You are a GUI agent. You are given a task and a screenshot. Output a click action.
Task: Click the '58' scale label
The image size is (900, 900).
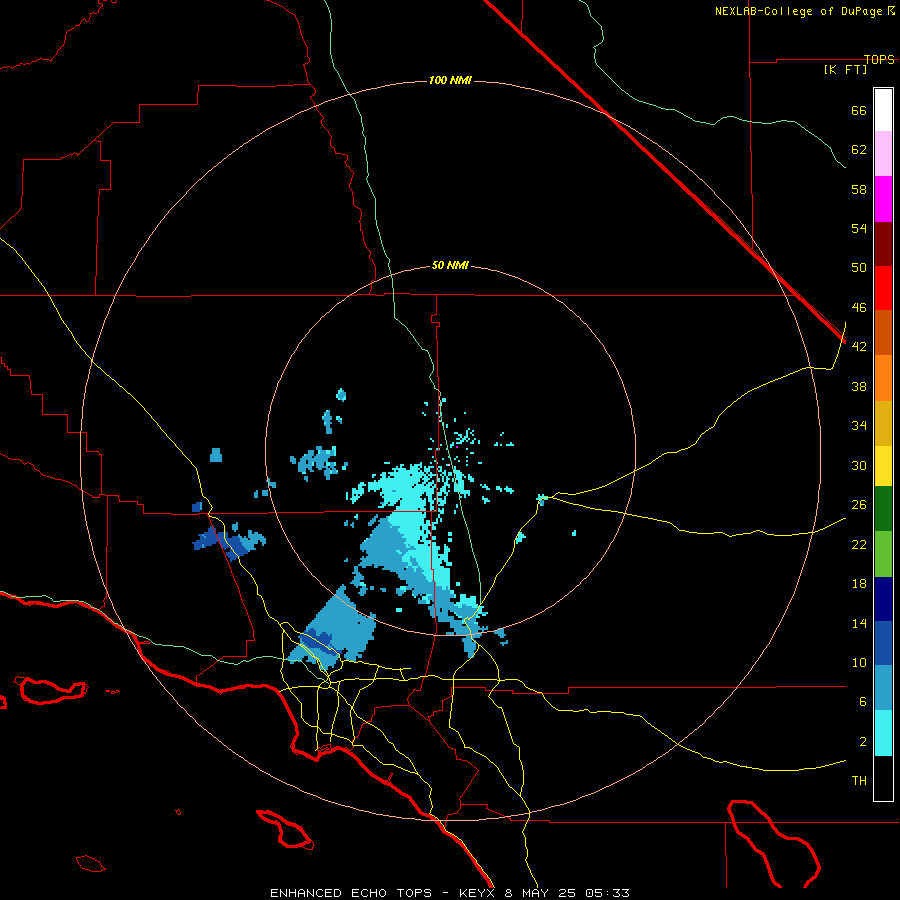point(859,189)
